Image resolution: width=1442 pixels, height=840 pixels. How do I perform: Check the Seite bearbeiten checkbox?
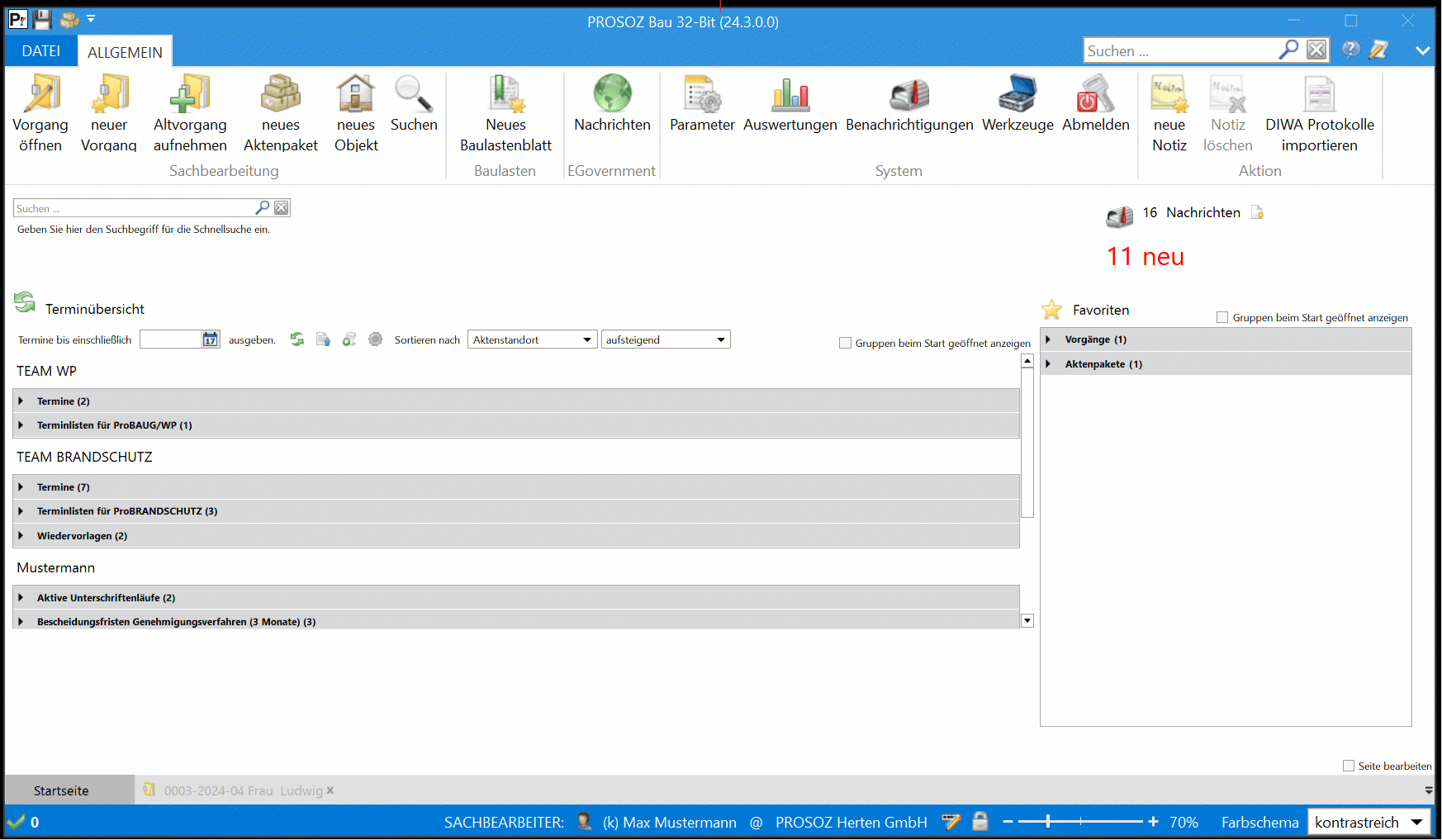1349,766
